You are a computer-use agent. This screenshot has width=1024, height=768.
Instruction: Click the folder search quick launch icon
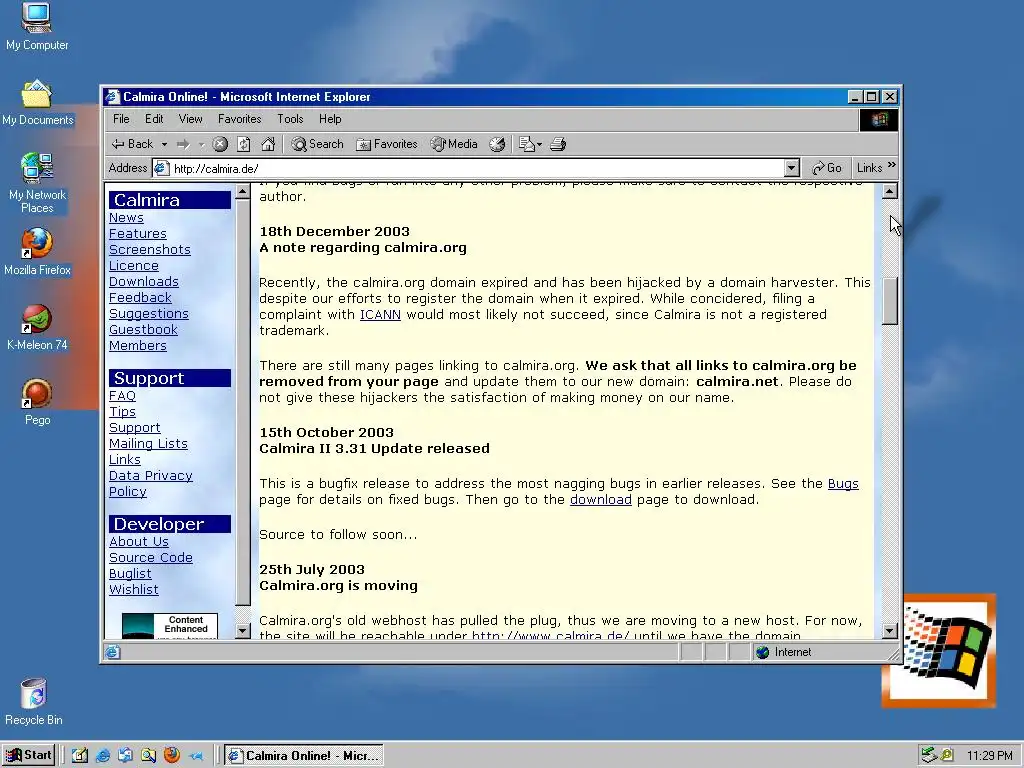click(x=148, y=756)
